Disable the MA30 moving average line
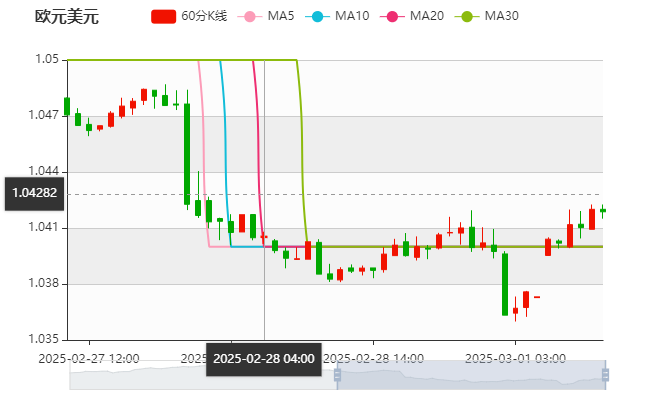 (501, 16)
